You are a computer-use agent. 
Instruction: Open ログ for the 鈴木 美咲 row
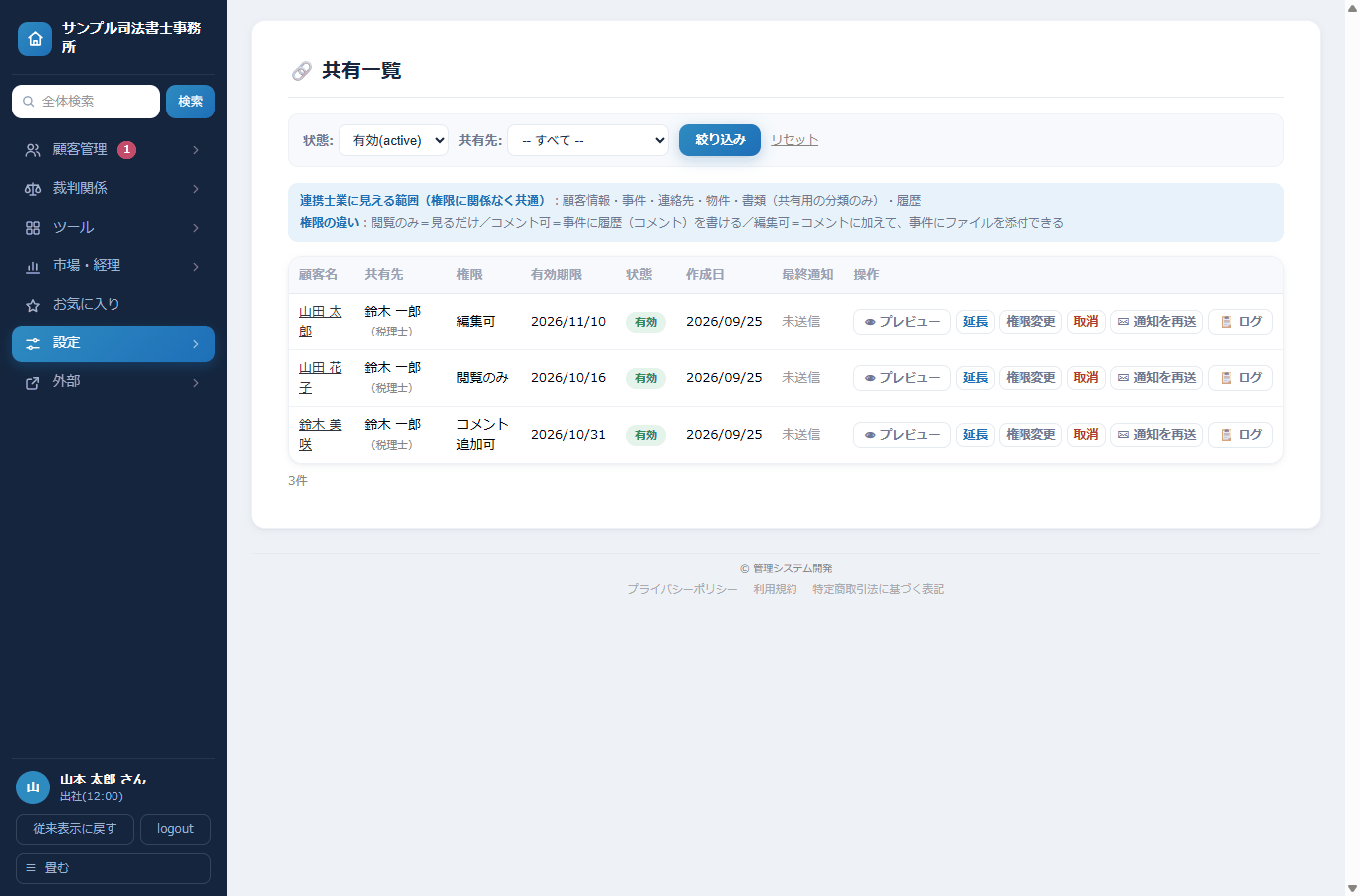pyautogui.click(x=1241, y=435)
